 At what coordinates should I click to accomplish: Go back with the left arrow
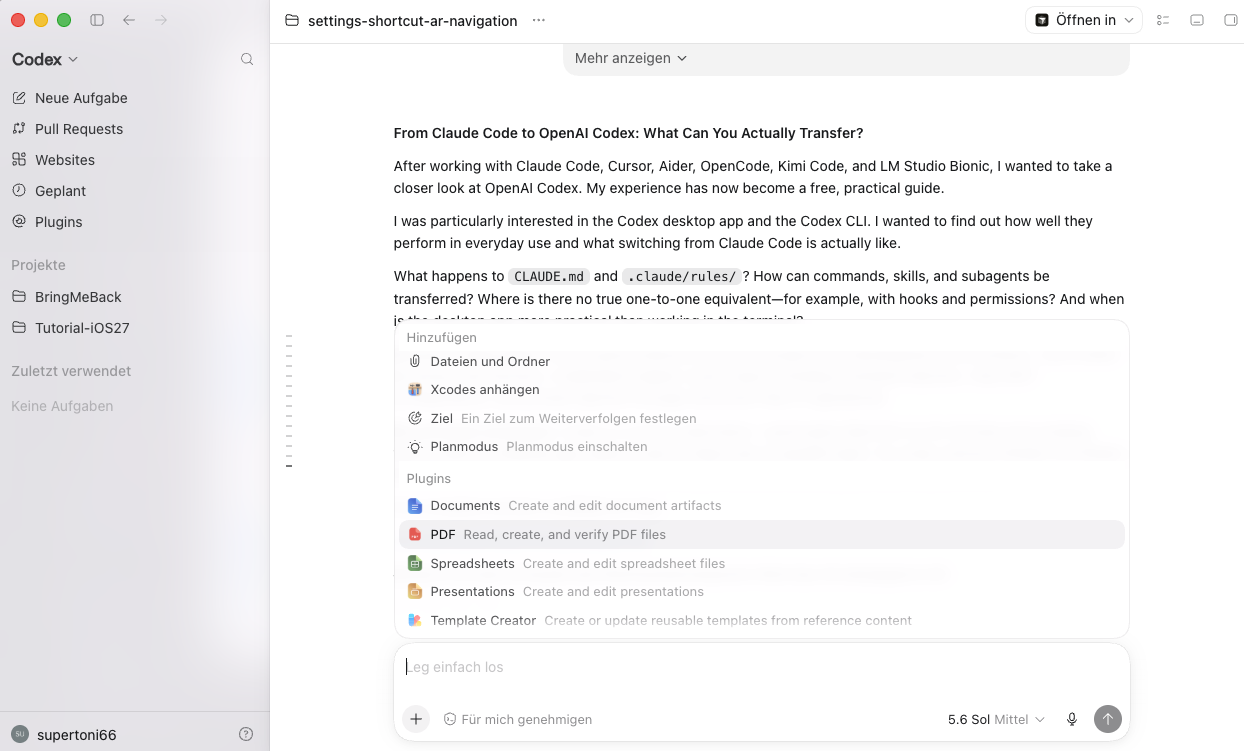pos(129,20)
